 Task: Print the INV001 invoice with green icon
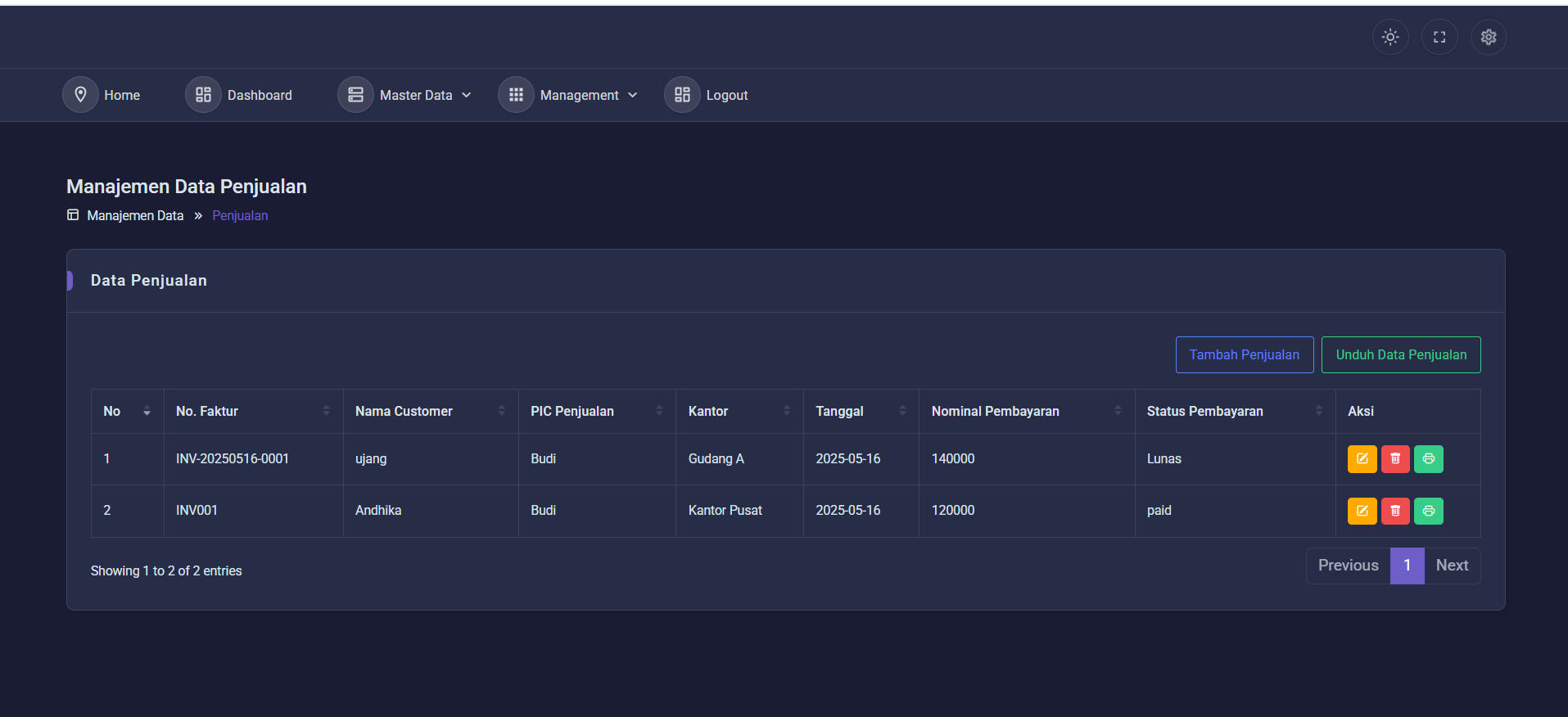point(1428,511)
